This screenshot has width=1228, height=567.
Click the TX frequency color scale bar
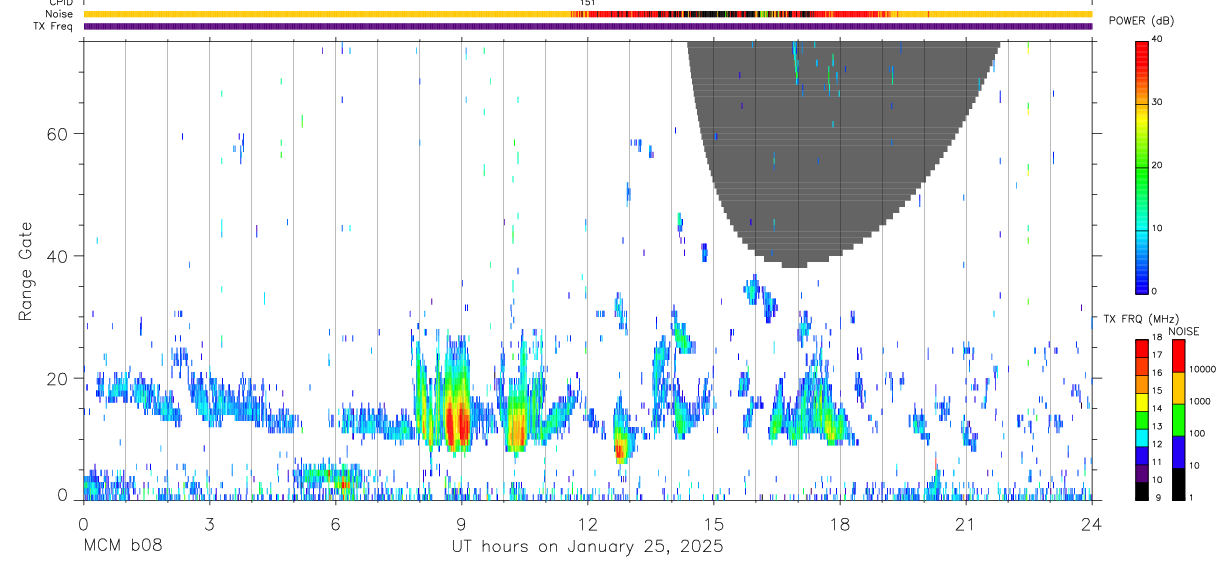click(1142, 419)
